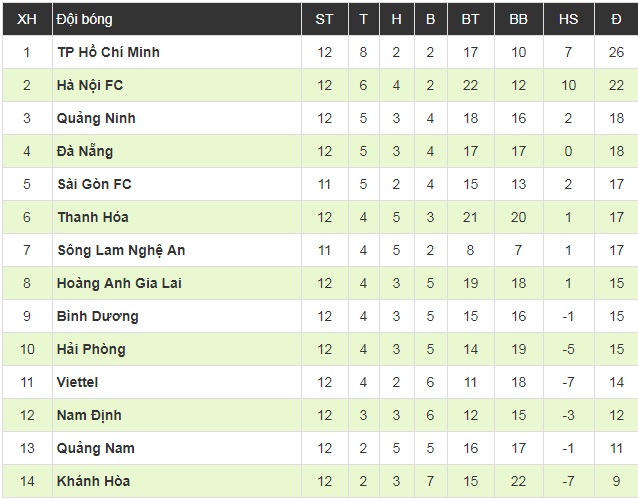Click the Đà Nẵng team name
Viewport: 638px width, 500px height.
point(85,151)
